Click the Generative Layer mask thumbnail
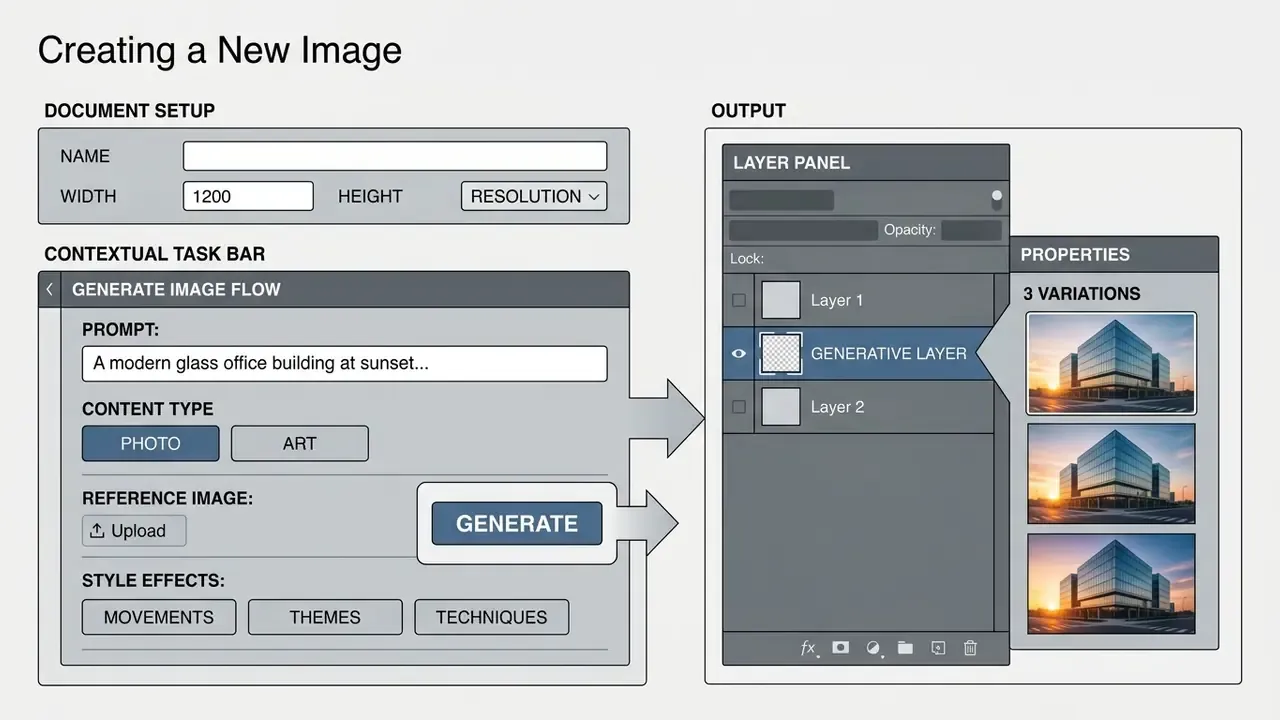 click(781, 353)
